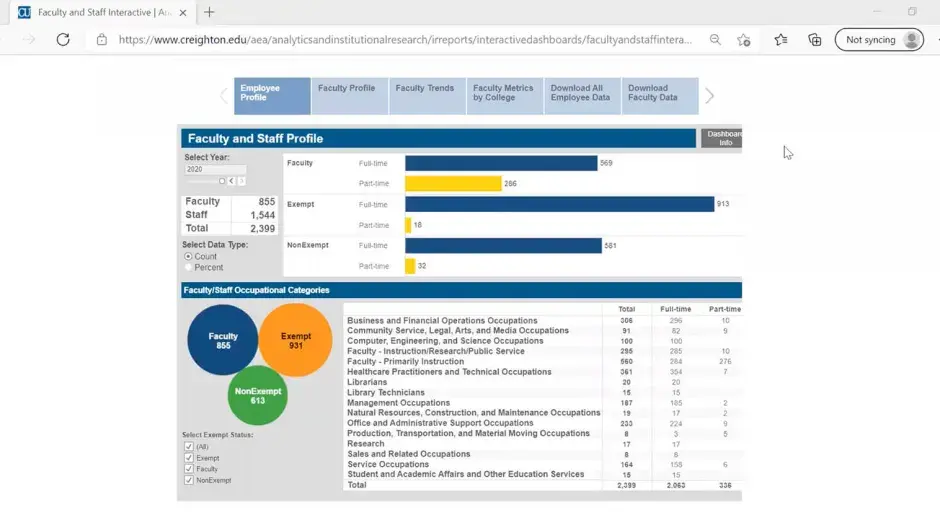Uncheck the Exempt status checkbox
The image size is (940, 528).
coord(188,458)
